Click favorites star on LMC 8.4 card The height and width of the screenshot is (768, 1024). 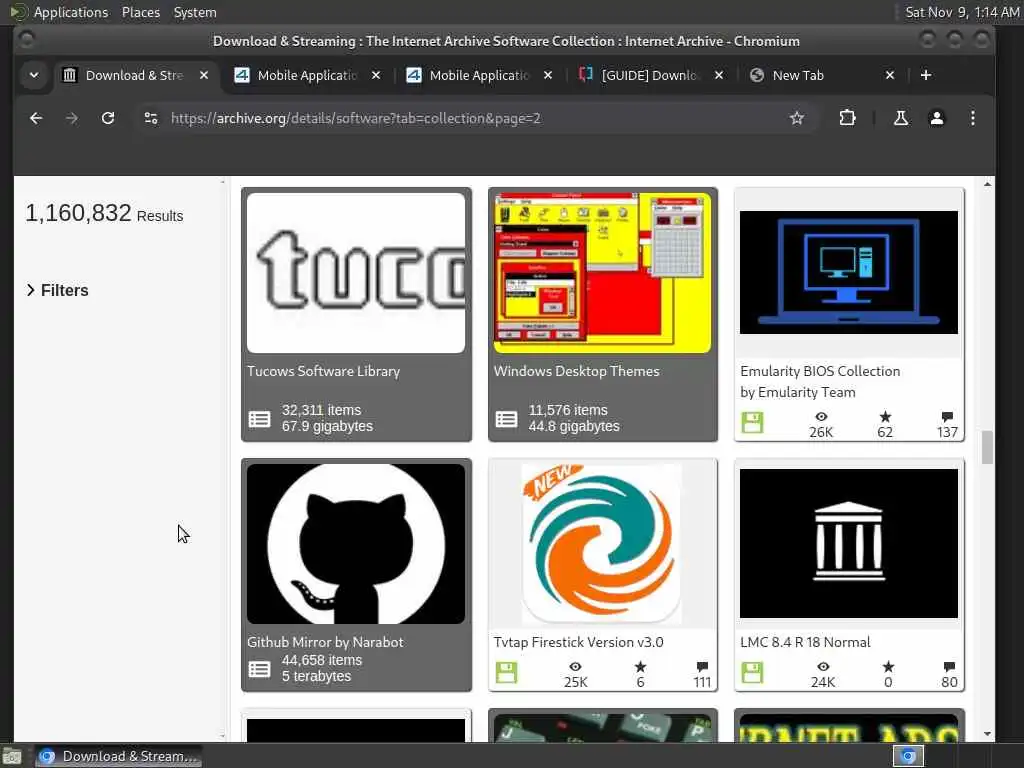click(888, 667)
